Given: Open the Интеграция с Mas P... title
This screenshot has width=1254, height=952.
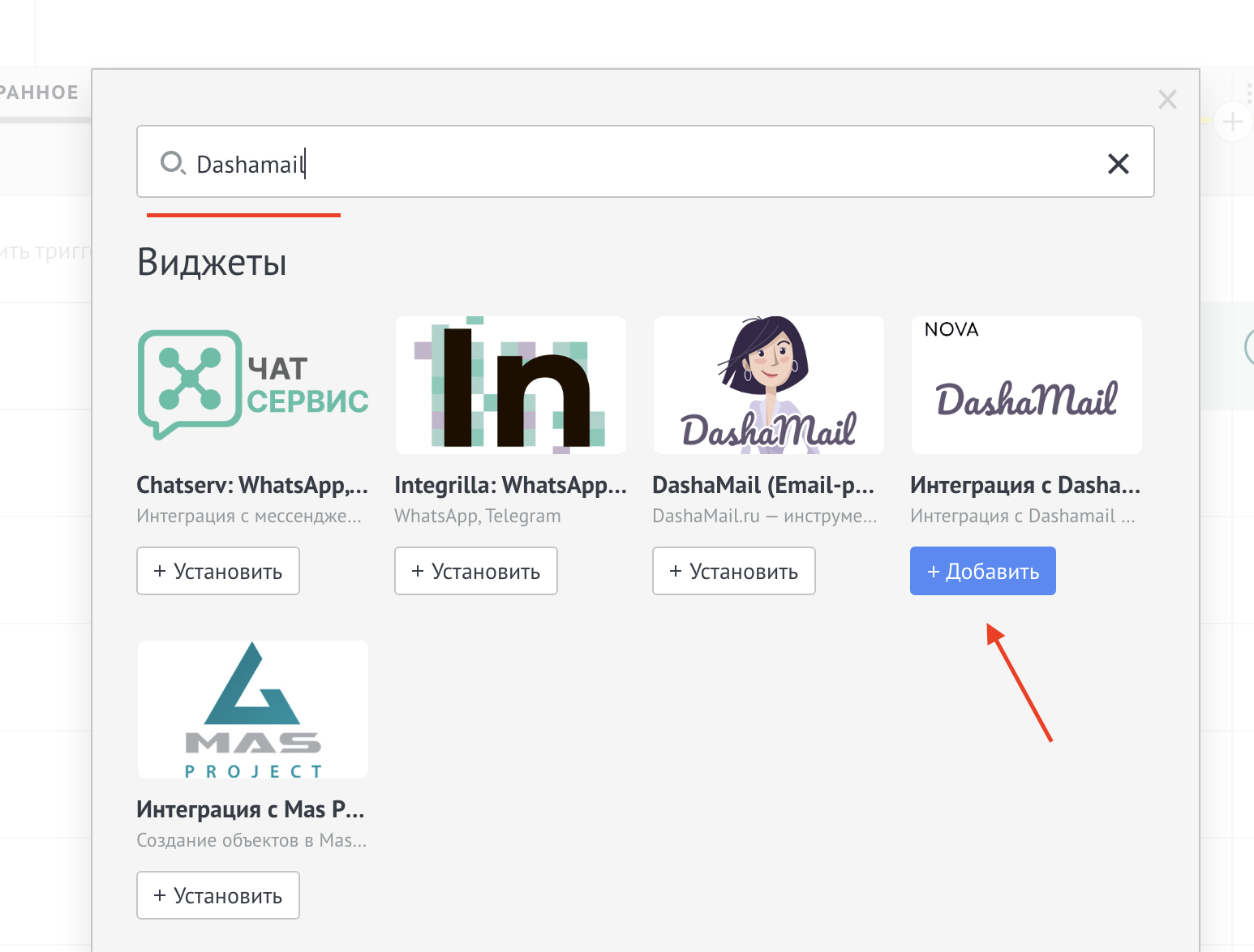Looking at the screenshot, I should click(x=251, y=809).
